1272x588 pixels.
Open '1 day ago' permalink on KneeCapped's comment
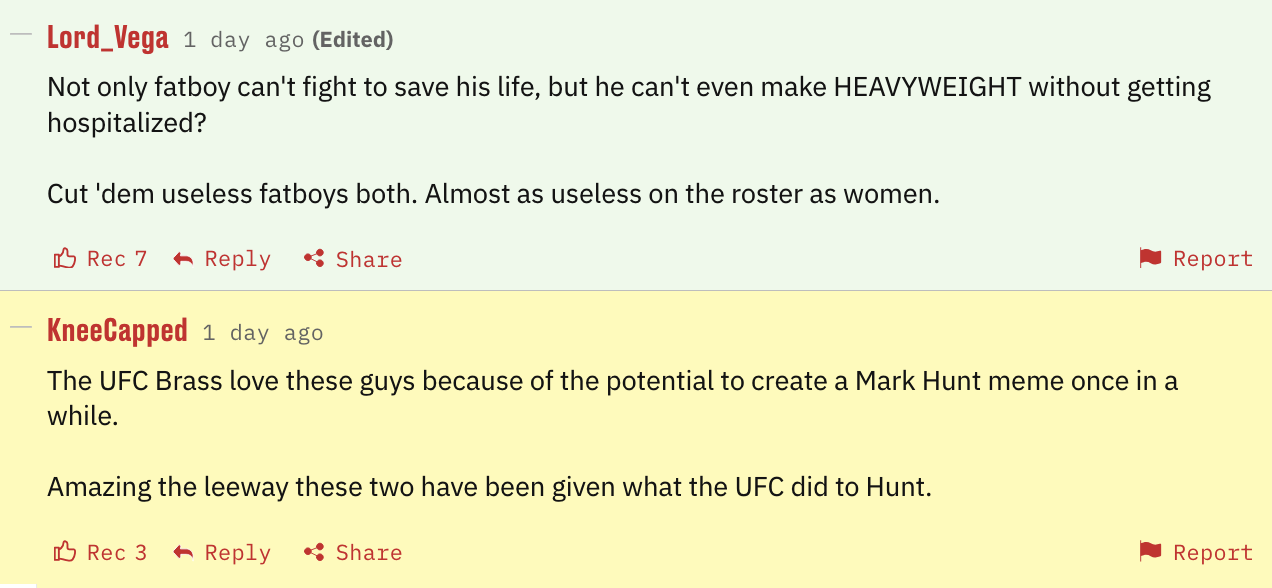[x=262, y=332]
